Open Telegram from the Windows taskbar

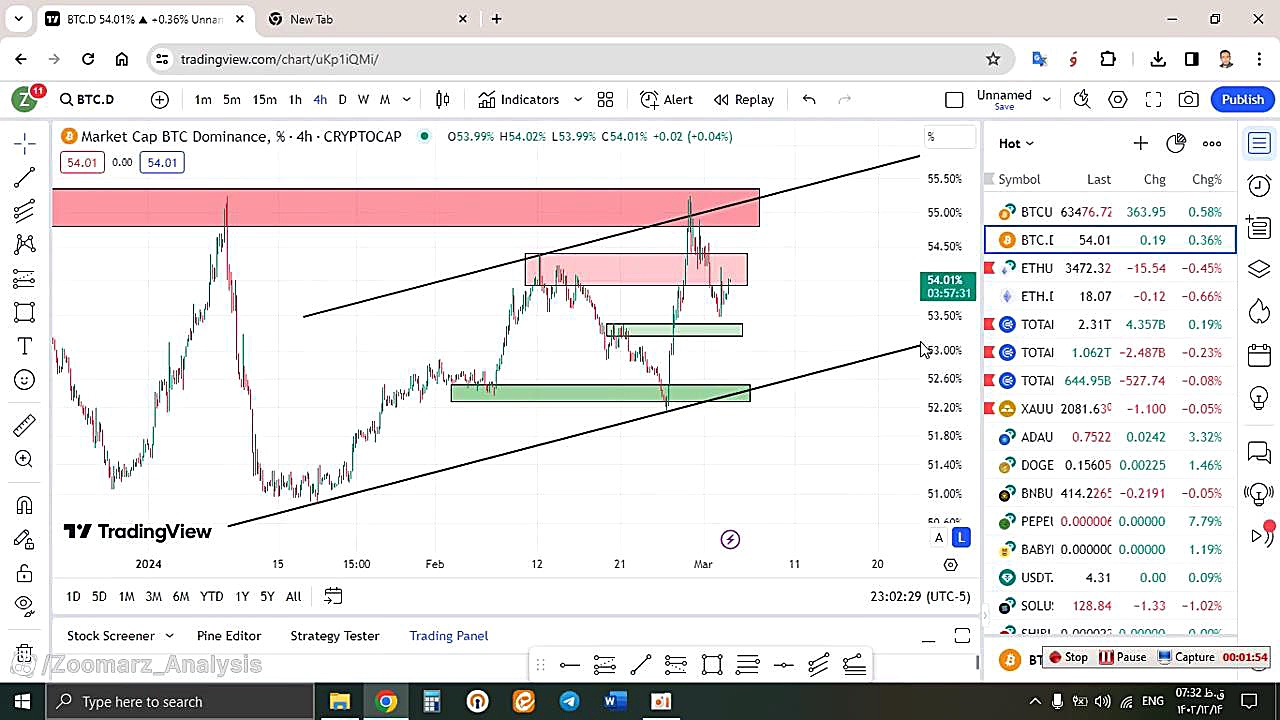(x=569, y=701)
